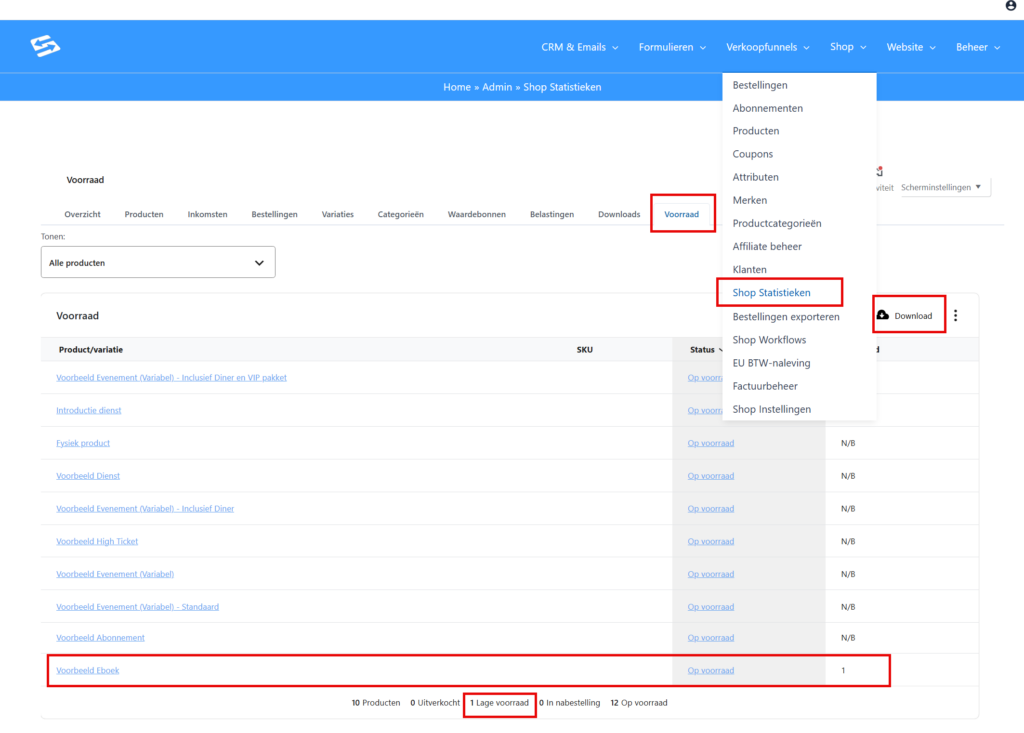This screenshot has width=1024, height=733.
Task: Expand the CRM & Emails menu
Action: coord(579,47)
